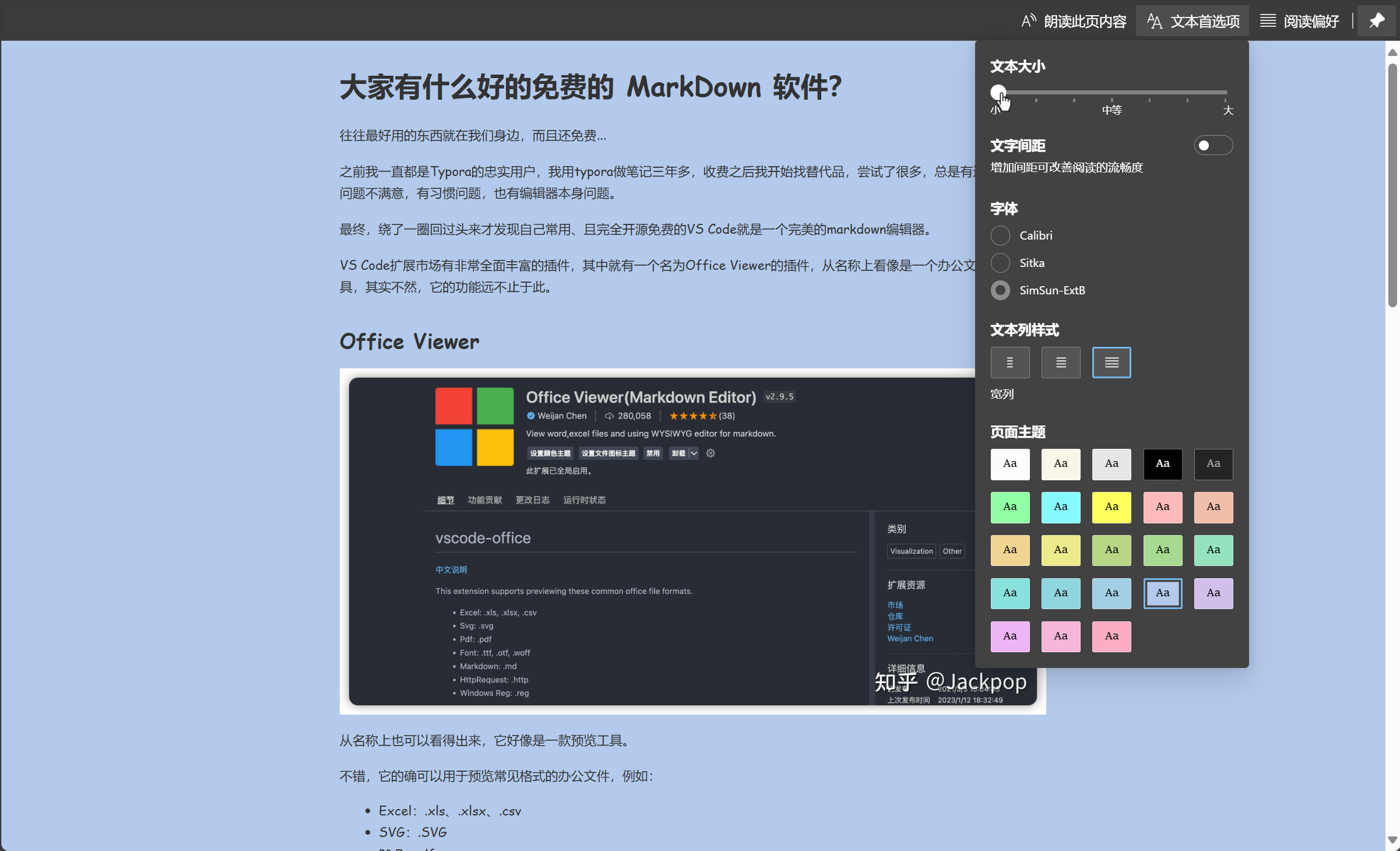
Task: Choose the Sitka font radio button
Action: click(1001, 263)
